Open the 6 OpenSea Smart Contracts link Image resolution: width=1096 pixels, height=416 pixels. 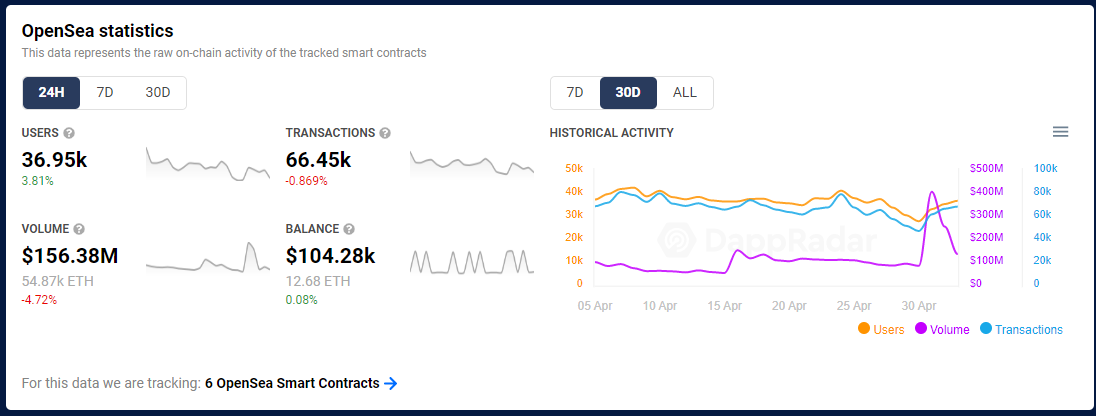coord(292,383)
